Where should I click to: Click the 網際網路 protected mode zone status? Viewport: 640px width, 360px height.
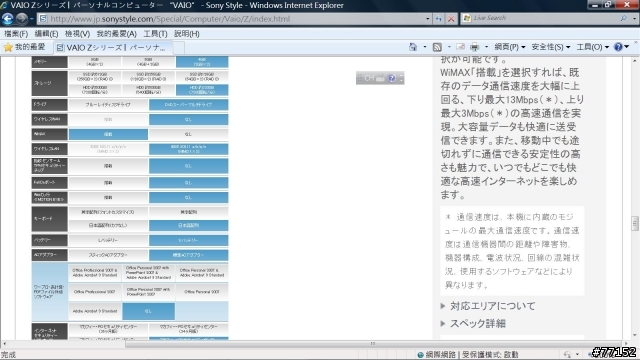pos(468,355)
